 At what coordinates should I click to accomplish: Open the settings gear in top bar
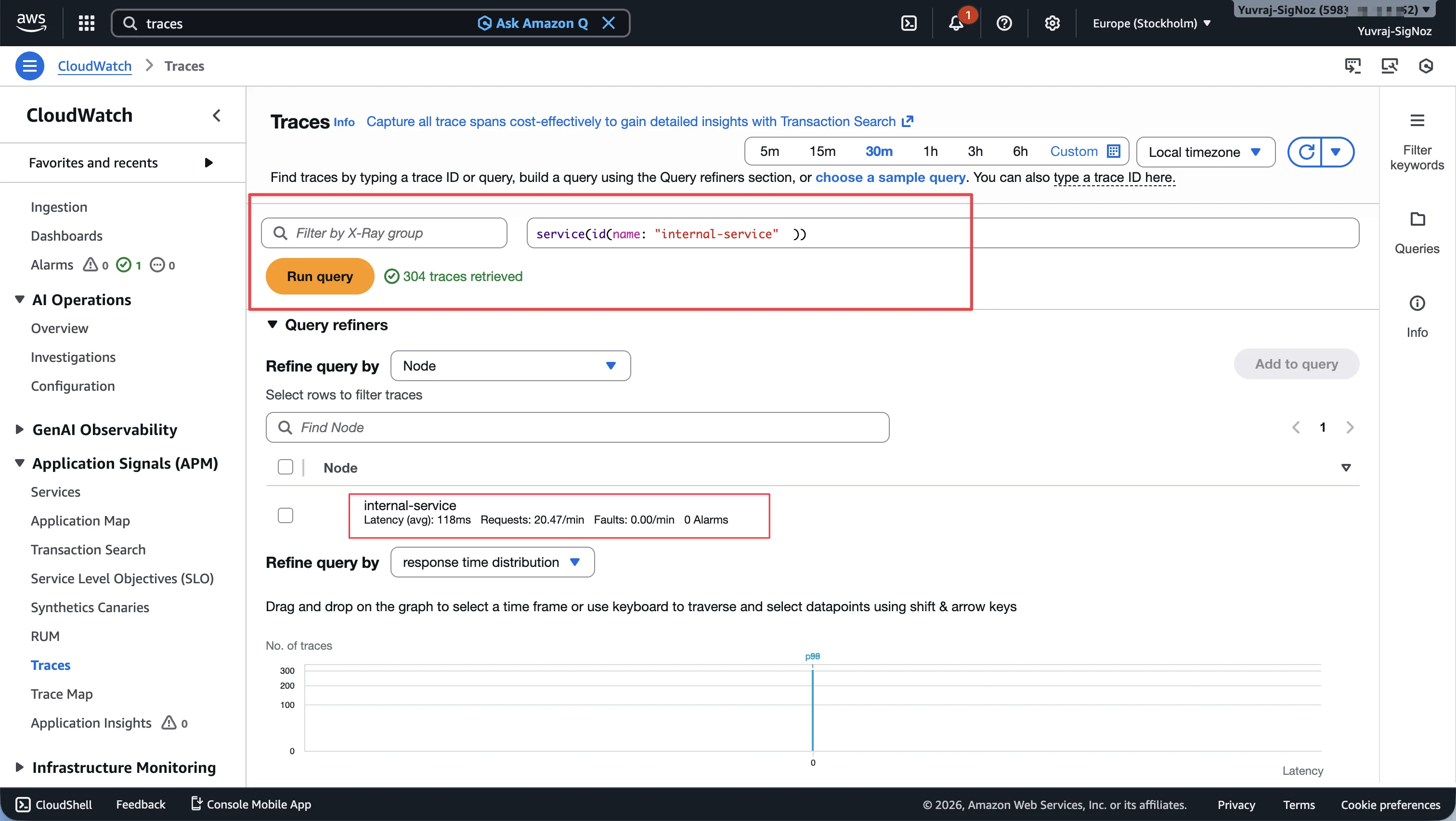click(x=1052, y=23)
